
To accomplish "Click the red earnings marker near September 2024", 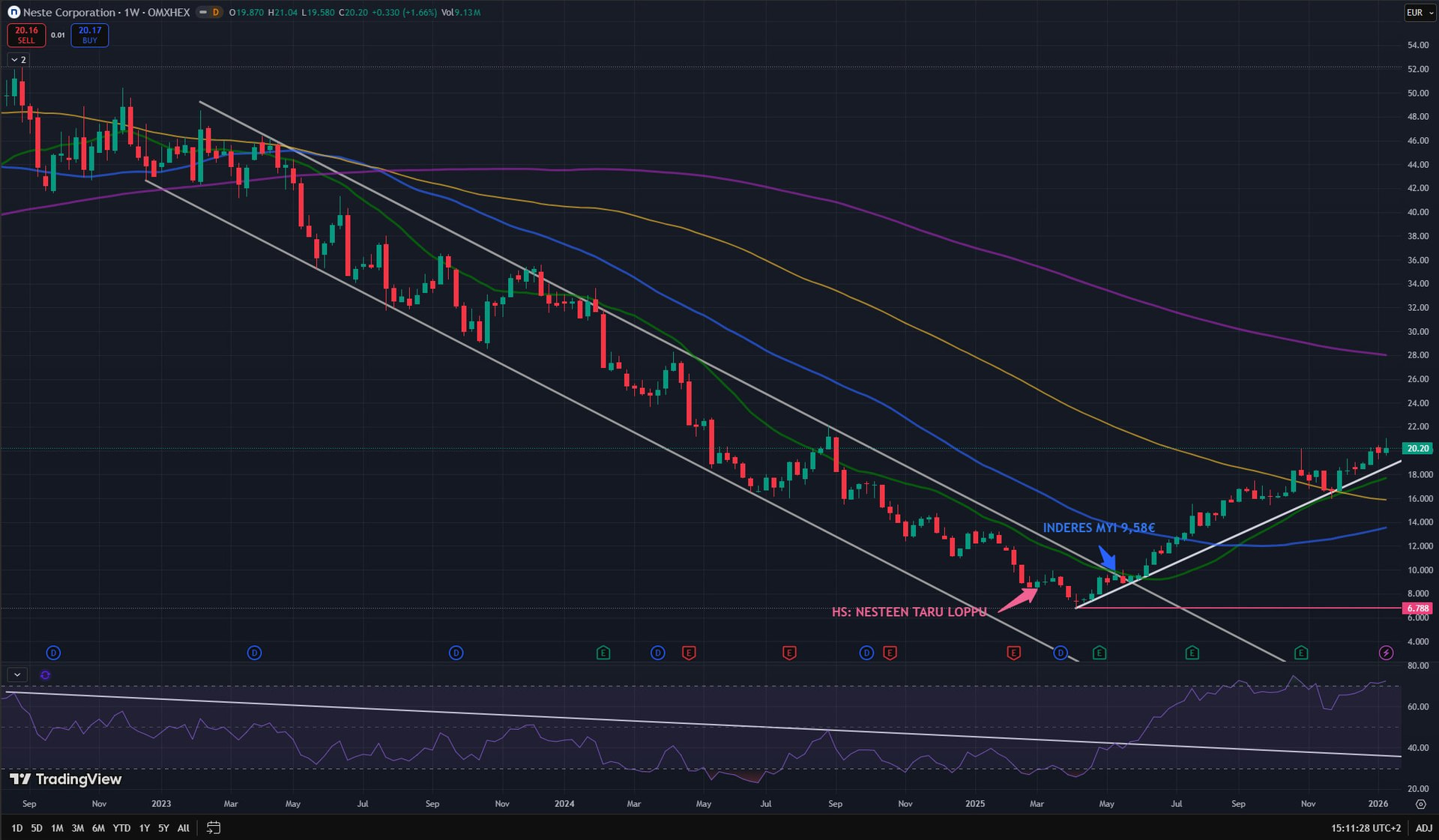I will point(890,653).
